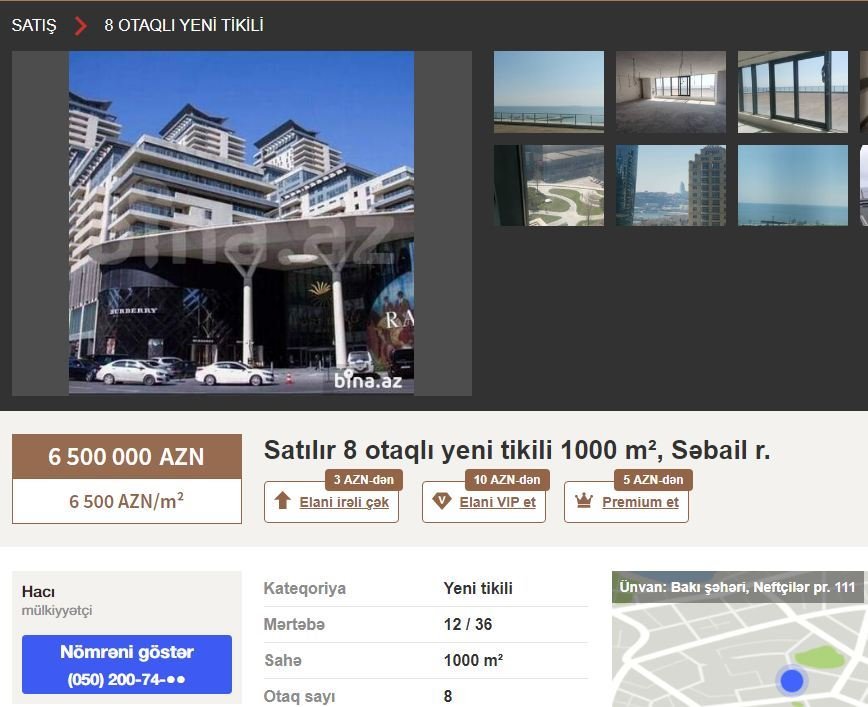Select the open sea horizon thumbnail
The image size is (868, 707).
(793, 185)
